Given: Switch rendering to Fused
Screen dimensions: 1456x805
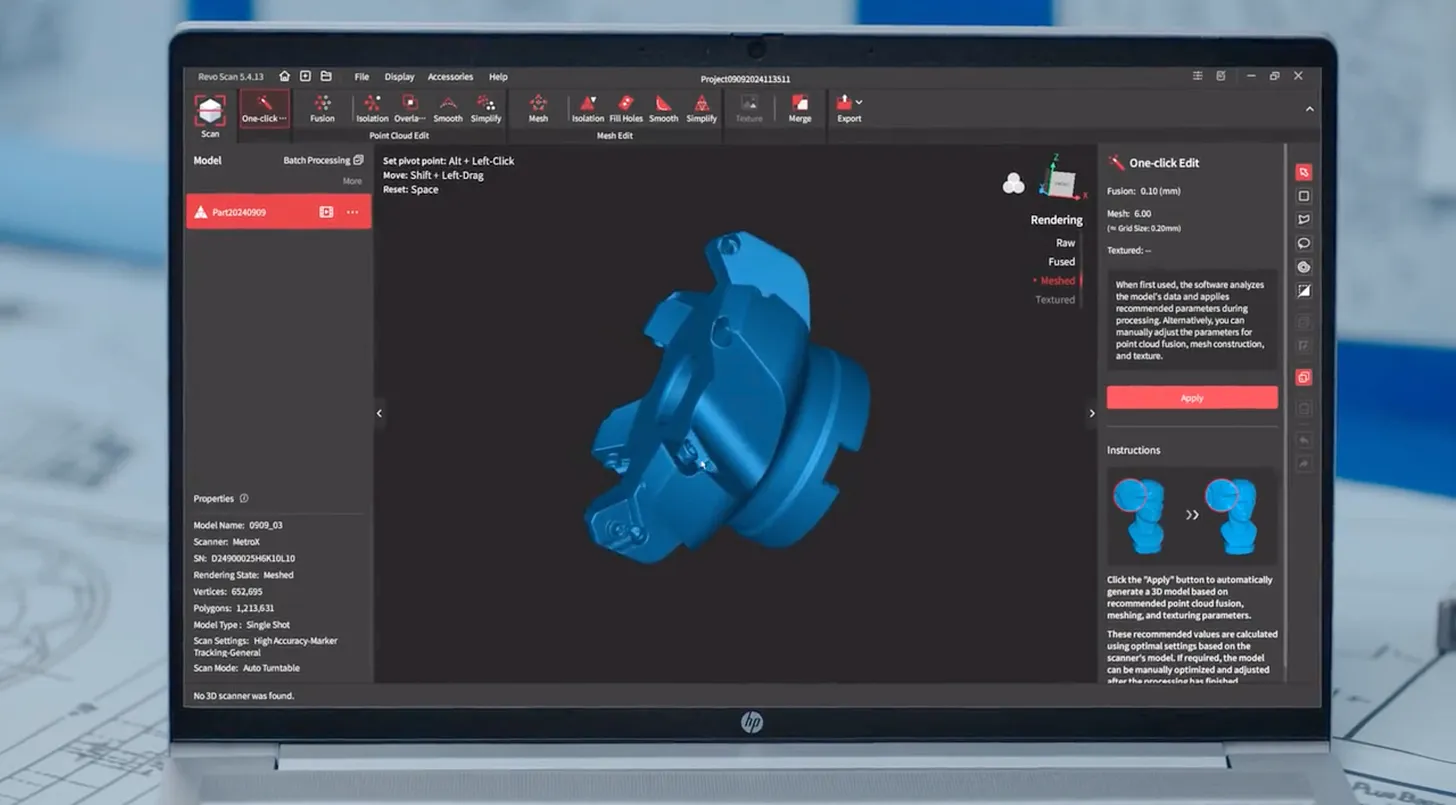Looking at the screenshot, I should (1061, 262).
